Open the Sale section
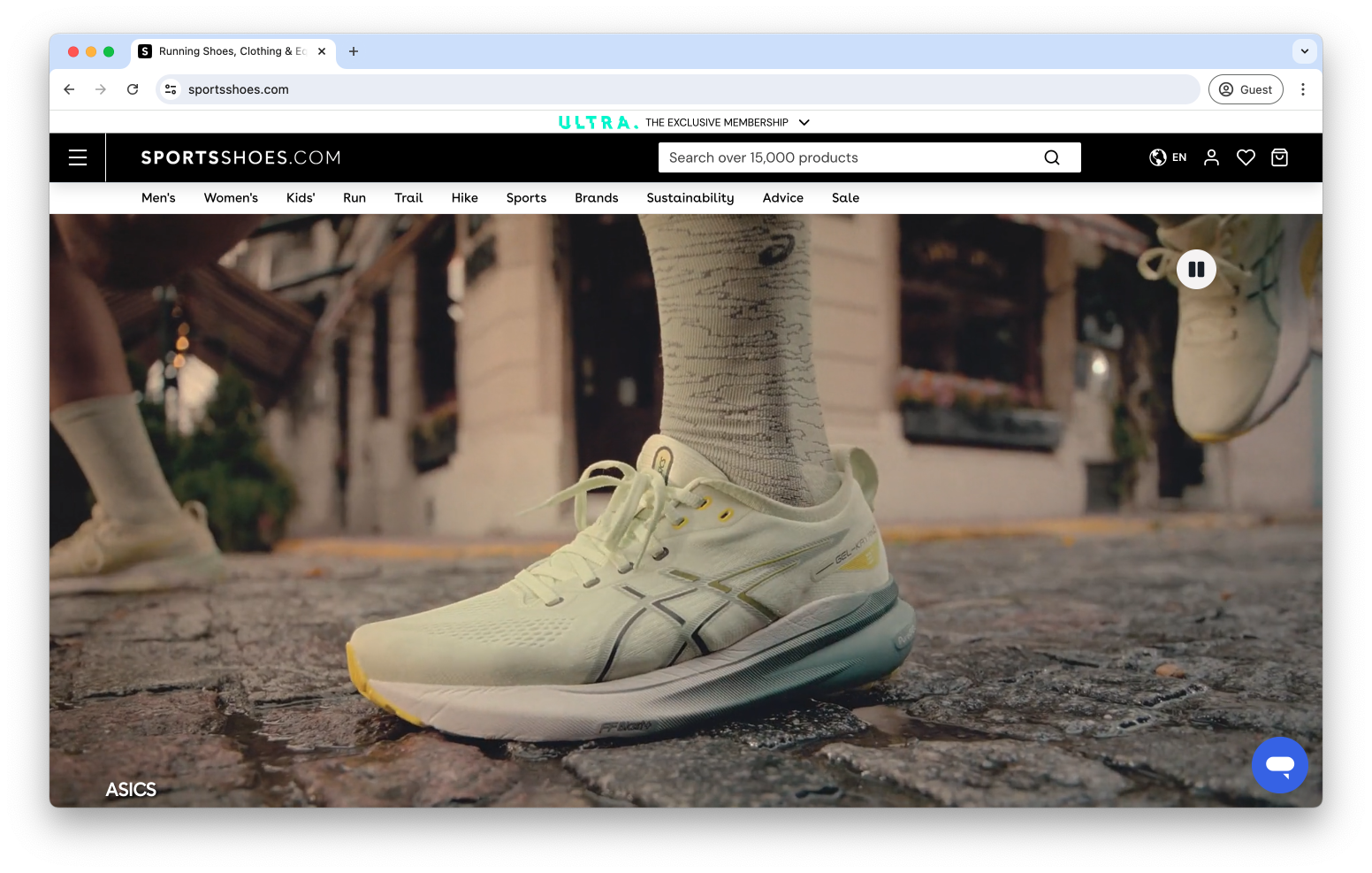 (846, 198)
